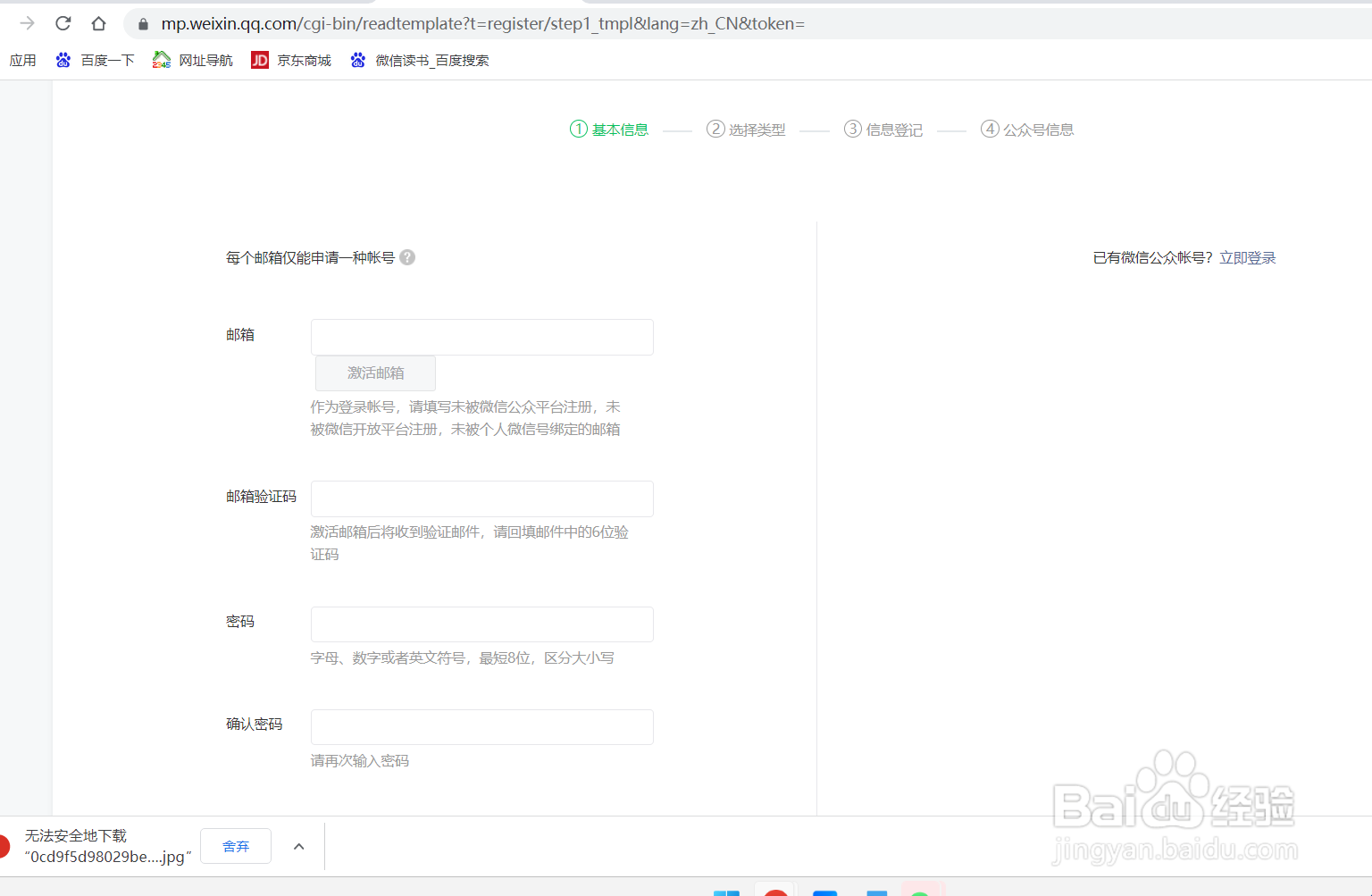The height and width of the screenshot is (896, 1372).
Task: Open the 网址导航 2345 bookmark
Action: coord(193,60)
